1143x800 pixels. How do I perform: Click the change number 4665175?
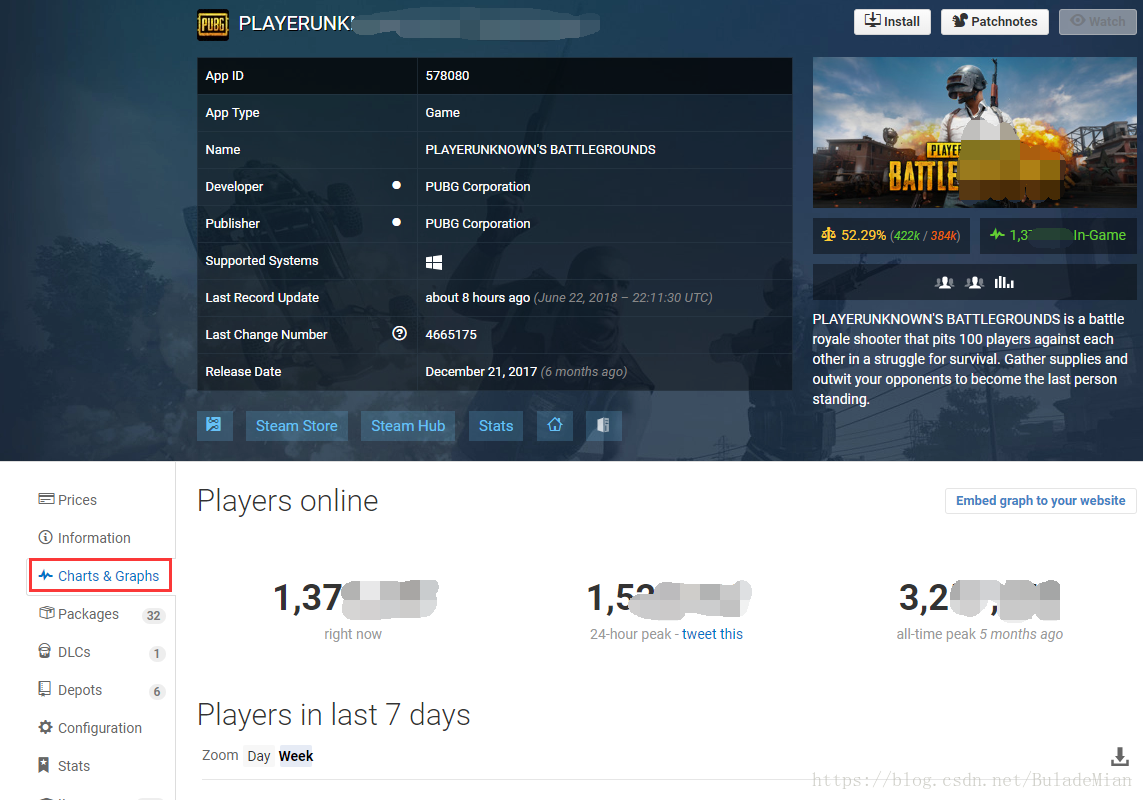coord(451,335)
